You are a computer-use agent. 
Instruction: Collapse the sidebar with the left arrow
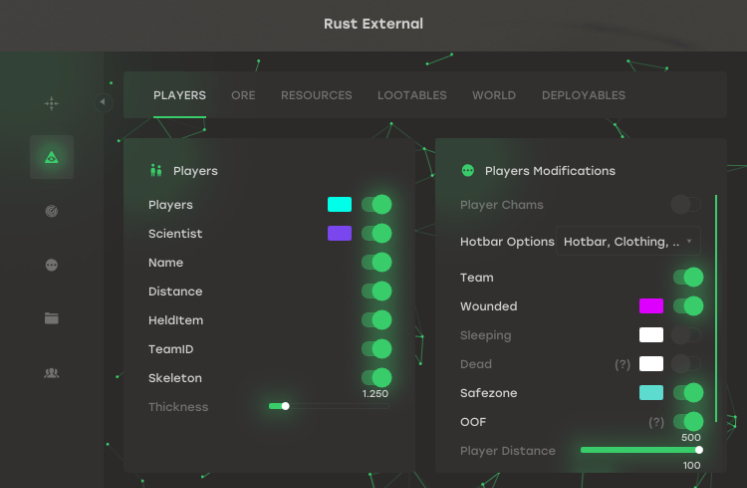[x=102, y=102]
